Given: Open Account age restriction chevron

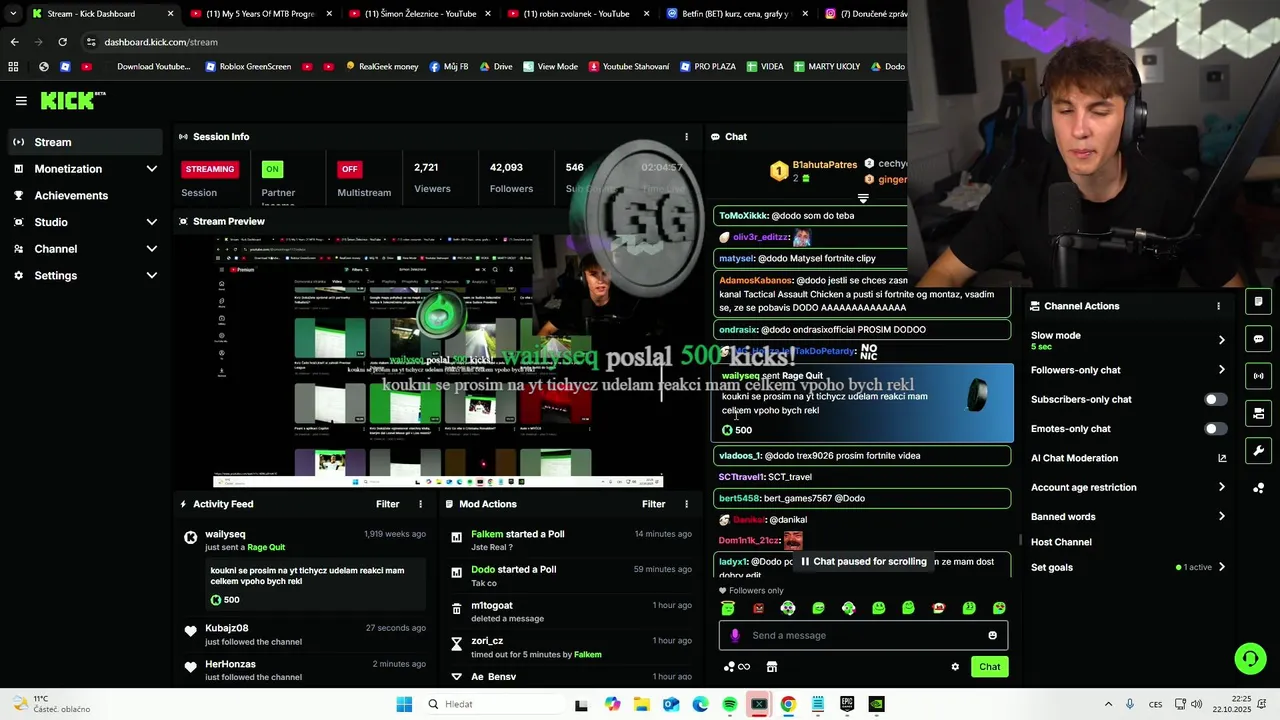Looking at the screenshot, I should 1221,487.
